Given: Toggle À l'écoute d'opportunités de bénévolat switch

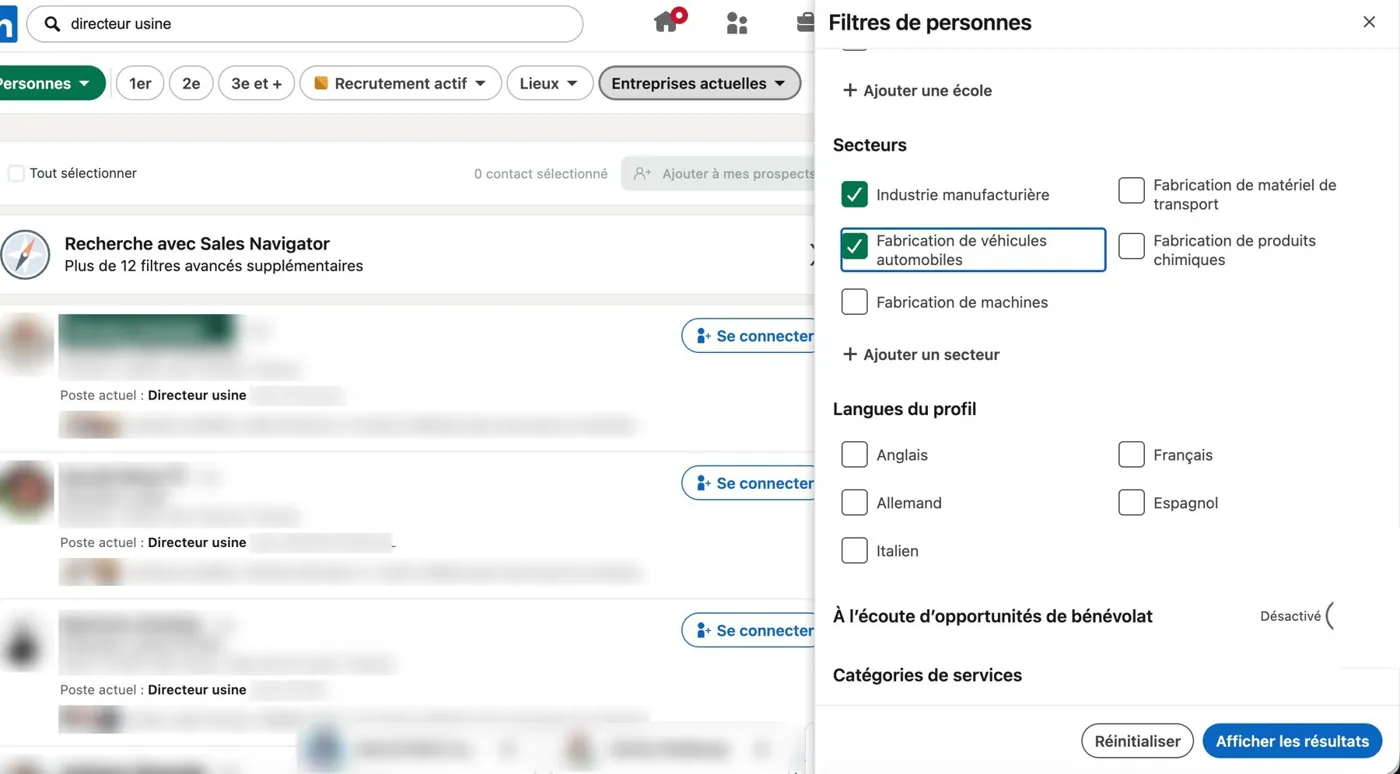Looking at the screenshot, I should (1330, 616).
